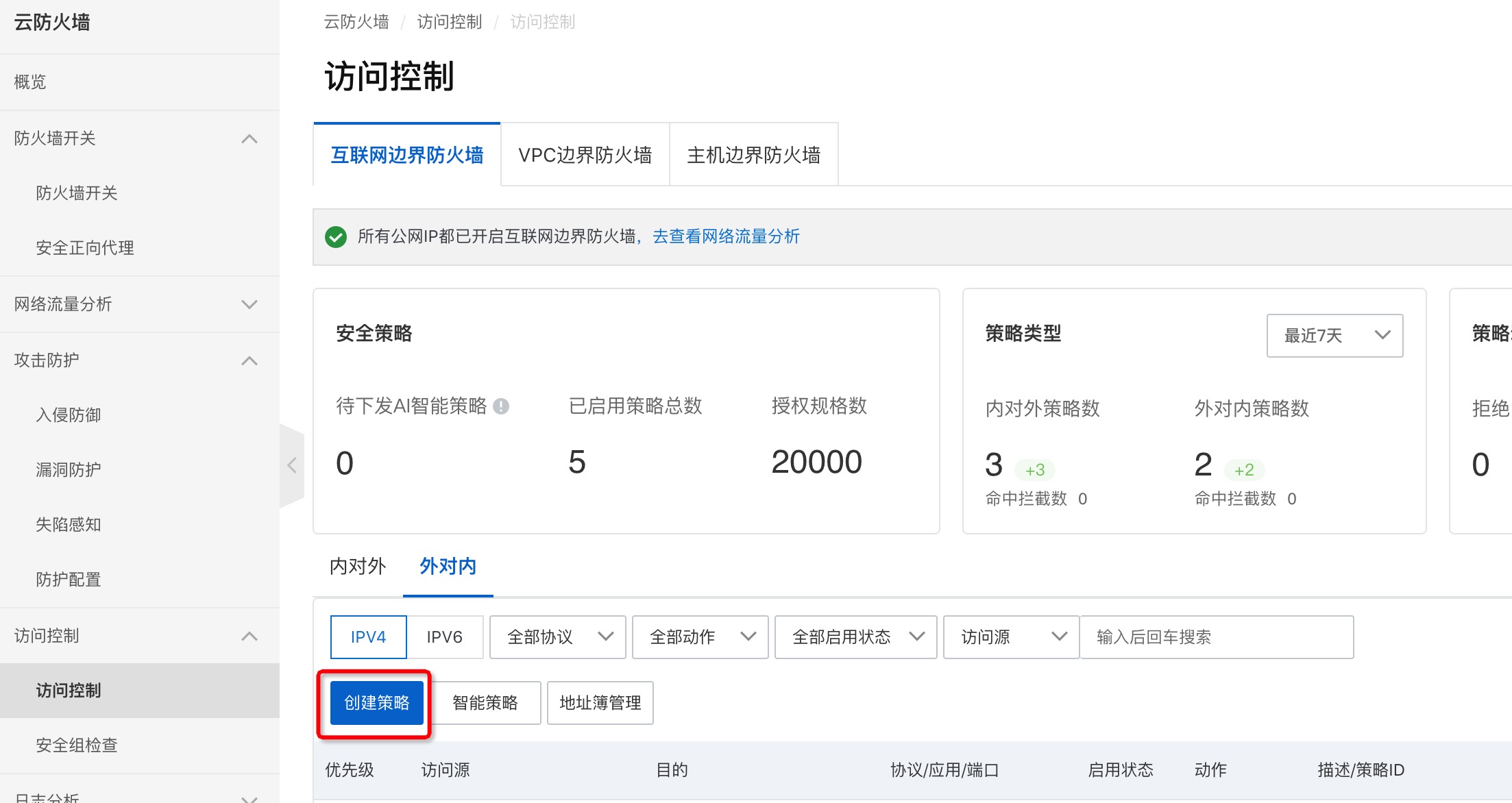Click the green success checkmark icon
This screenshot has width=1512, height=803.
coord(335,237)
